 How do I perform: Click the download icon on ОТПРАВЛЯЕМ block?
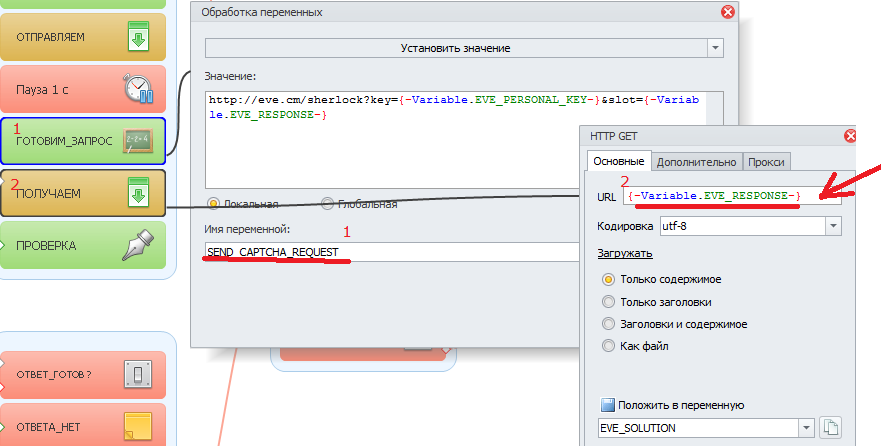(x=137, y=38)
